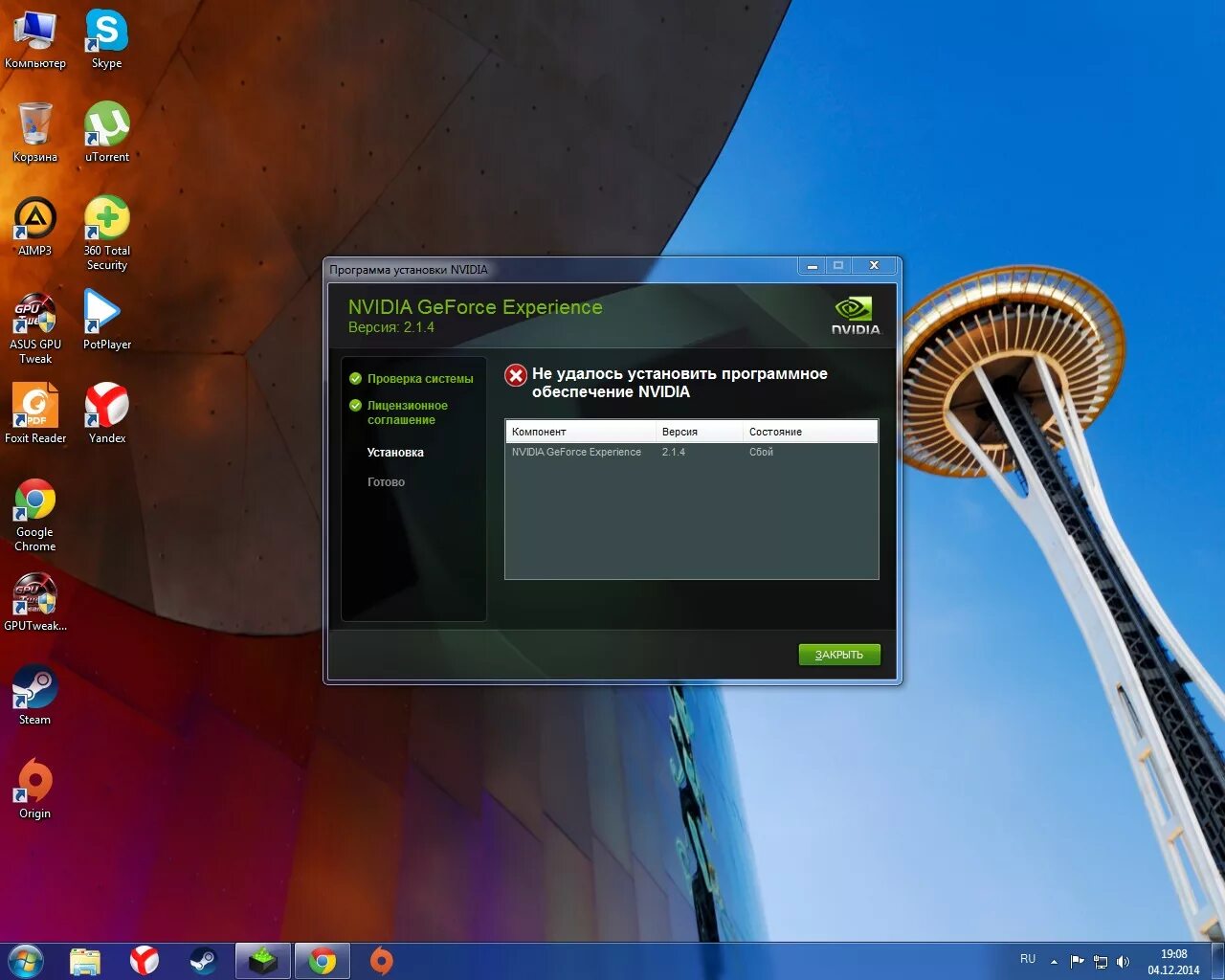The image size is (1225, 980).
Task: Open the Windows Start menu
Action: pyautogui.click(x=25, y=961)
